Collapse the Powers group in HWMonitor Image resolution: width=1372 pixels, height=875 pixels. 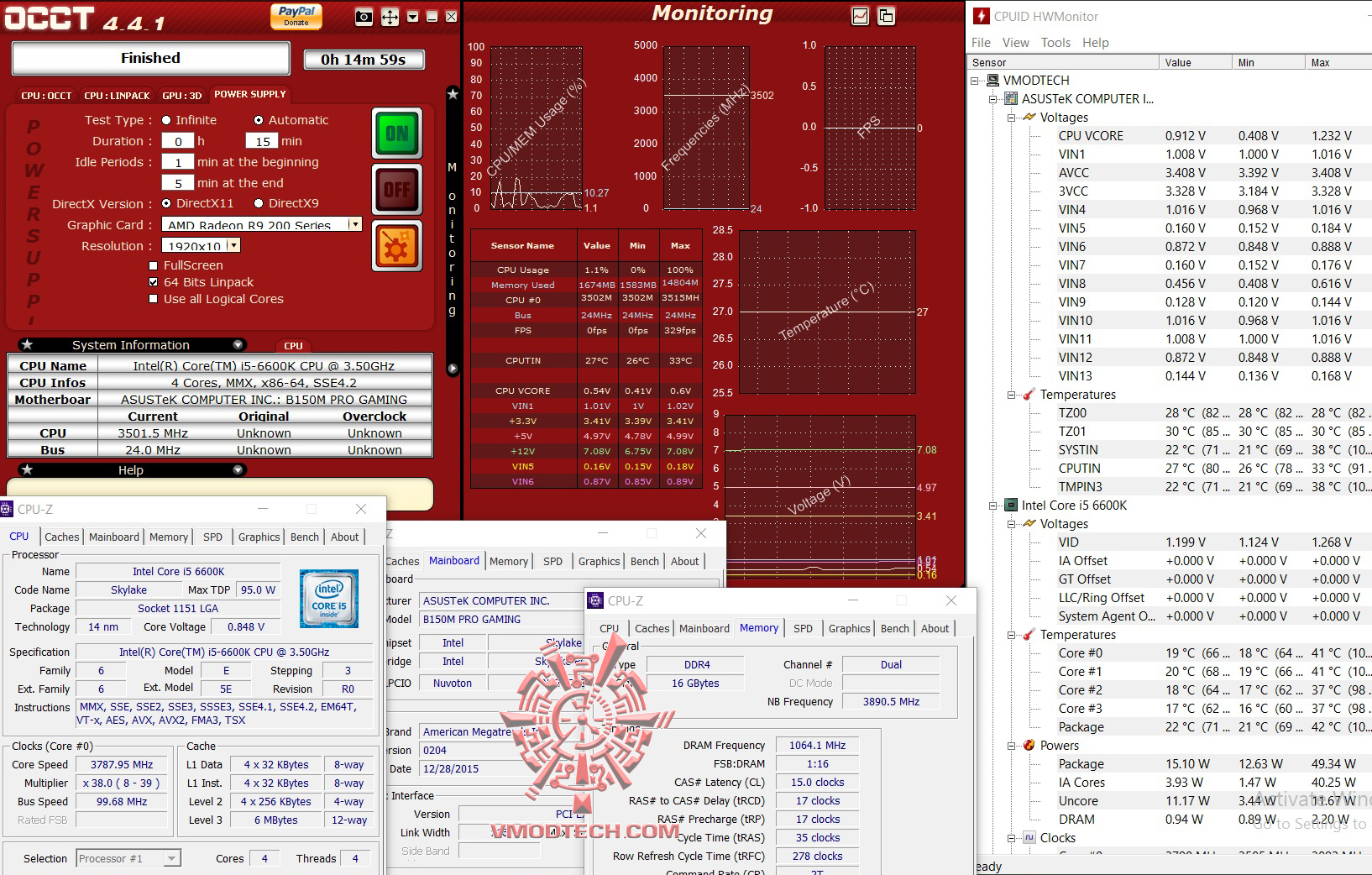click(1012, 746)
